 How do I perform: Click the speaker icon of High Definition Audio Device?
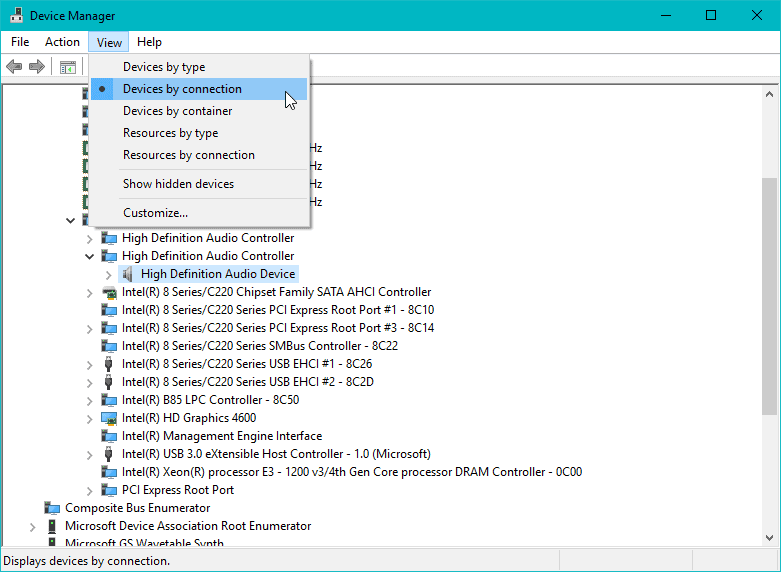(128, 274)
